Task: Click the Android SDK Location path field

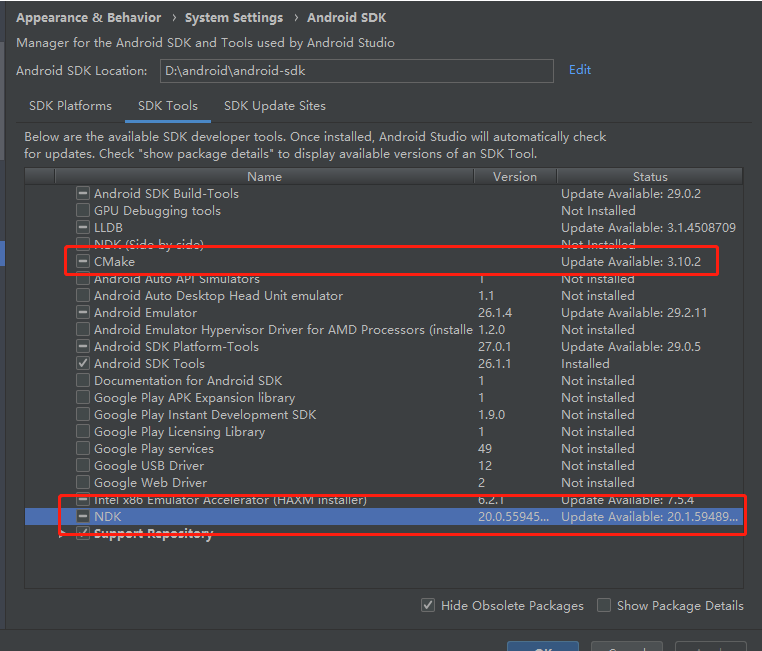Action: pos(355,71)
